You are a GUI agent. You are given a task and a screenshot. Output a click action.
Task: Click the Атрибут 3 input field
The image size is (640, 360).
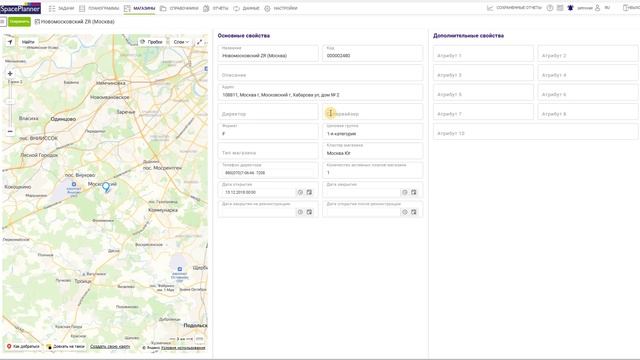(483, 73)
